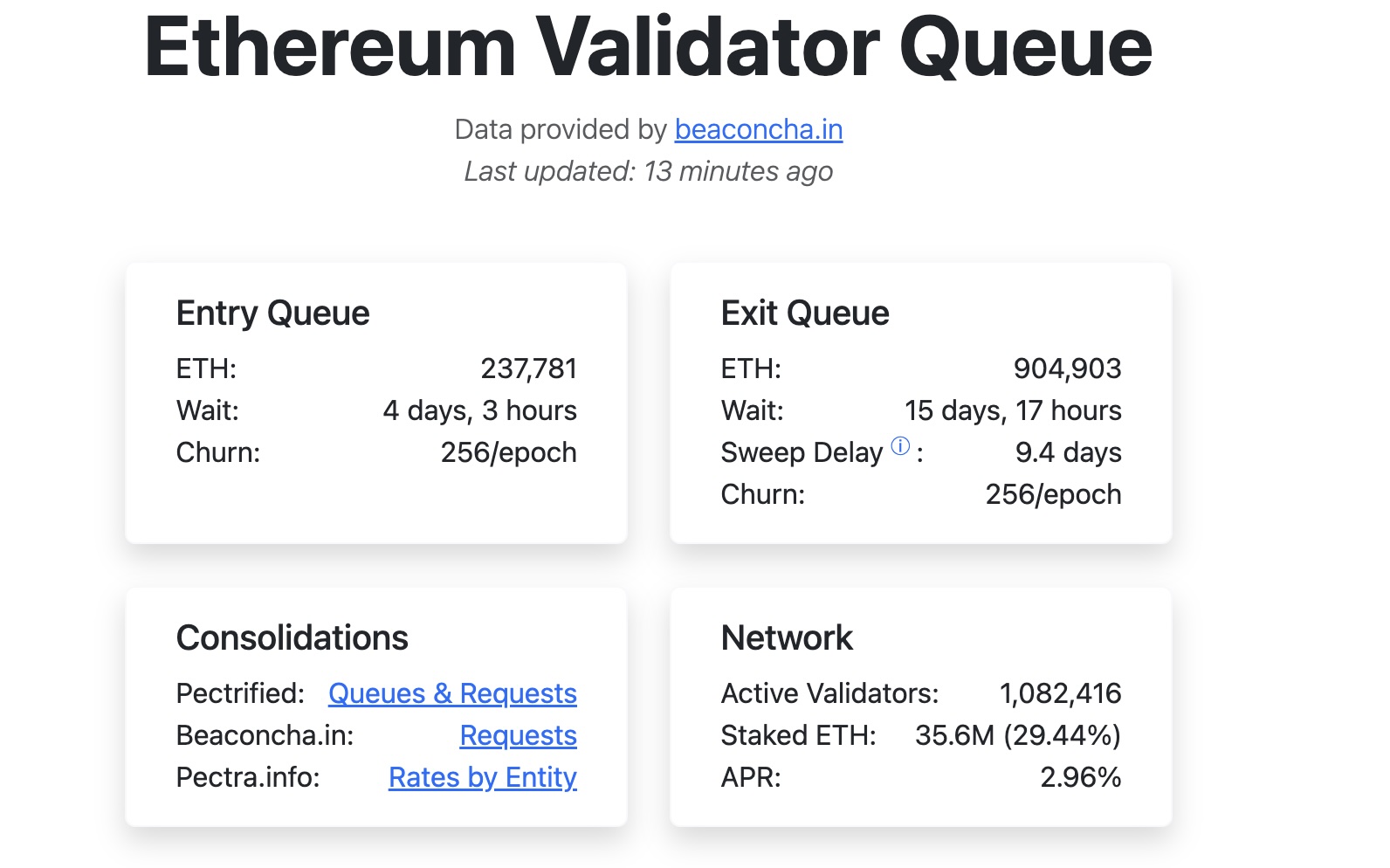Open the Beaconcha.in Requests link

(x=519, y=735)
